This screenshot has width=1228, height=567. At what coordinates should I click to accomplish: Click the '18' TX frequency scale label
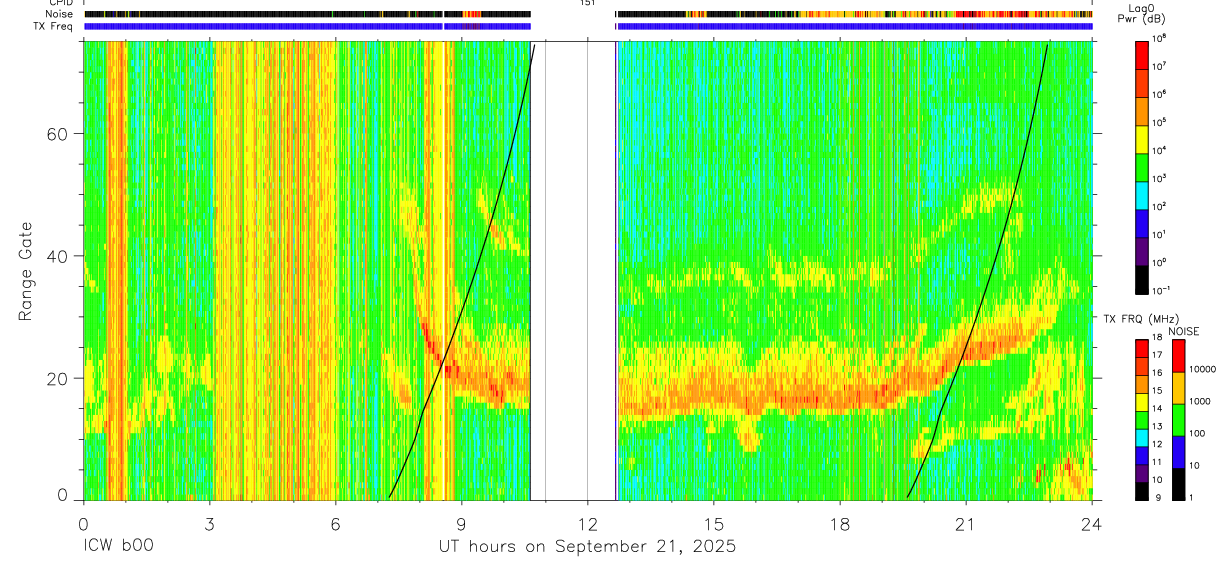(1157, 339)
